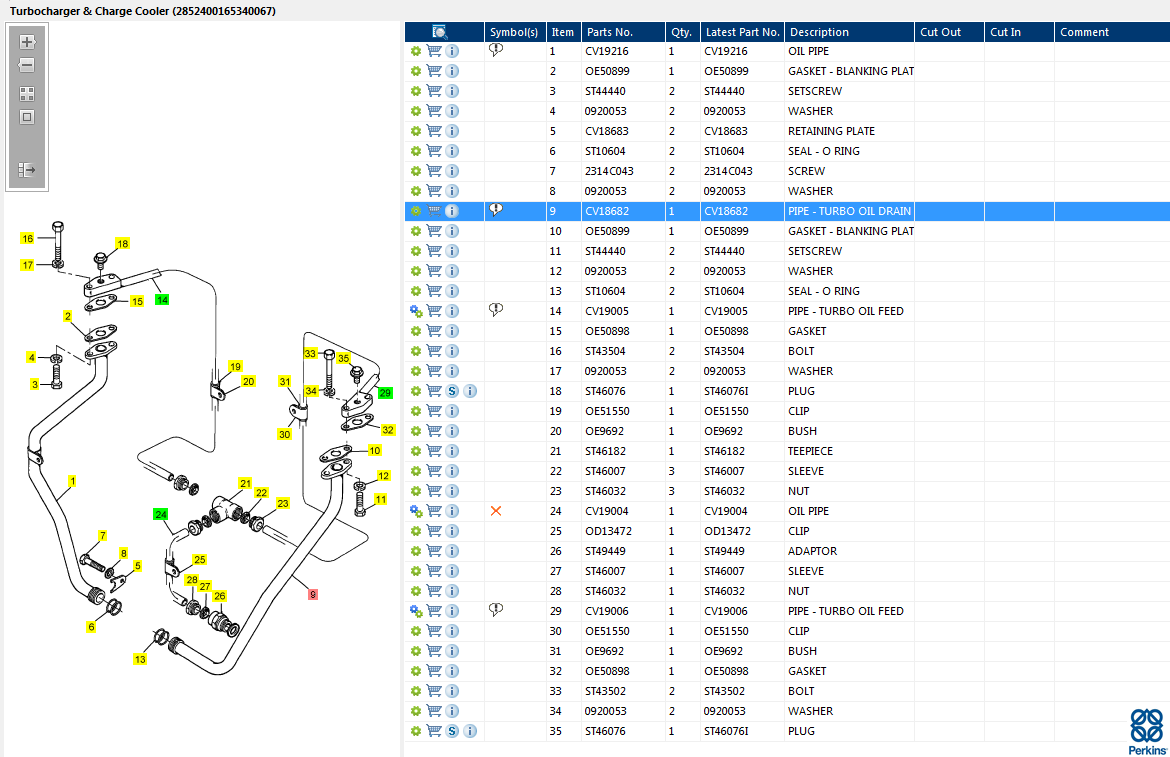Sort by the Item column header

pos(563,32)
